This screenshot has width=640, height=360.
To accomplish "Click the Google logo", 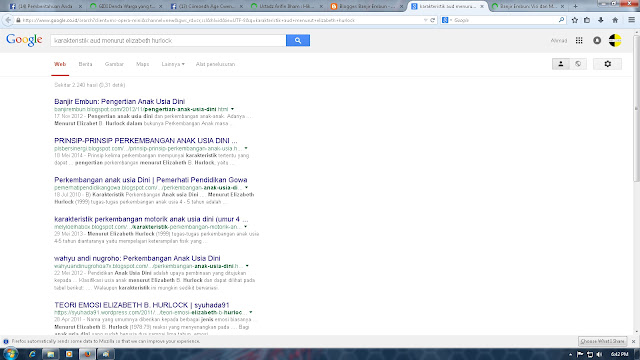I will click(x=24, y=40).
